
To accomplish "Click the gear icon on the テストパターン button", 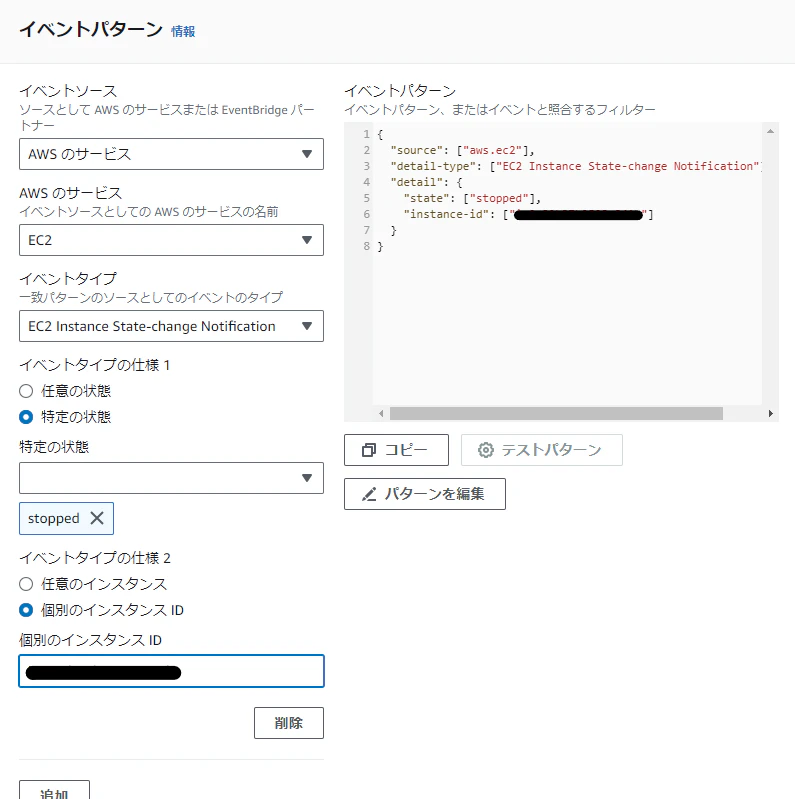I will [486, 450].
